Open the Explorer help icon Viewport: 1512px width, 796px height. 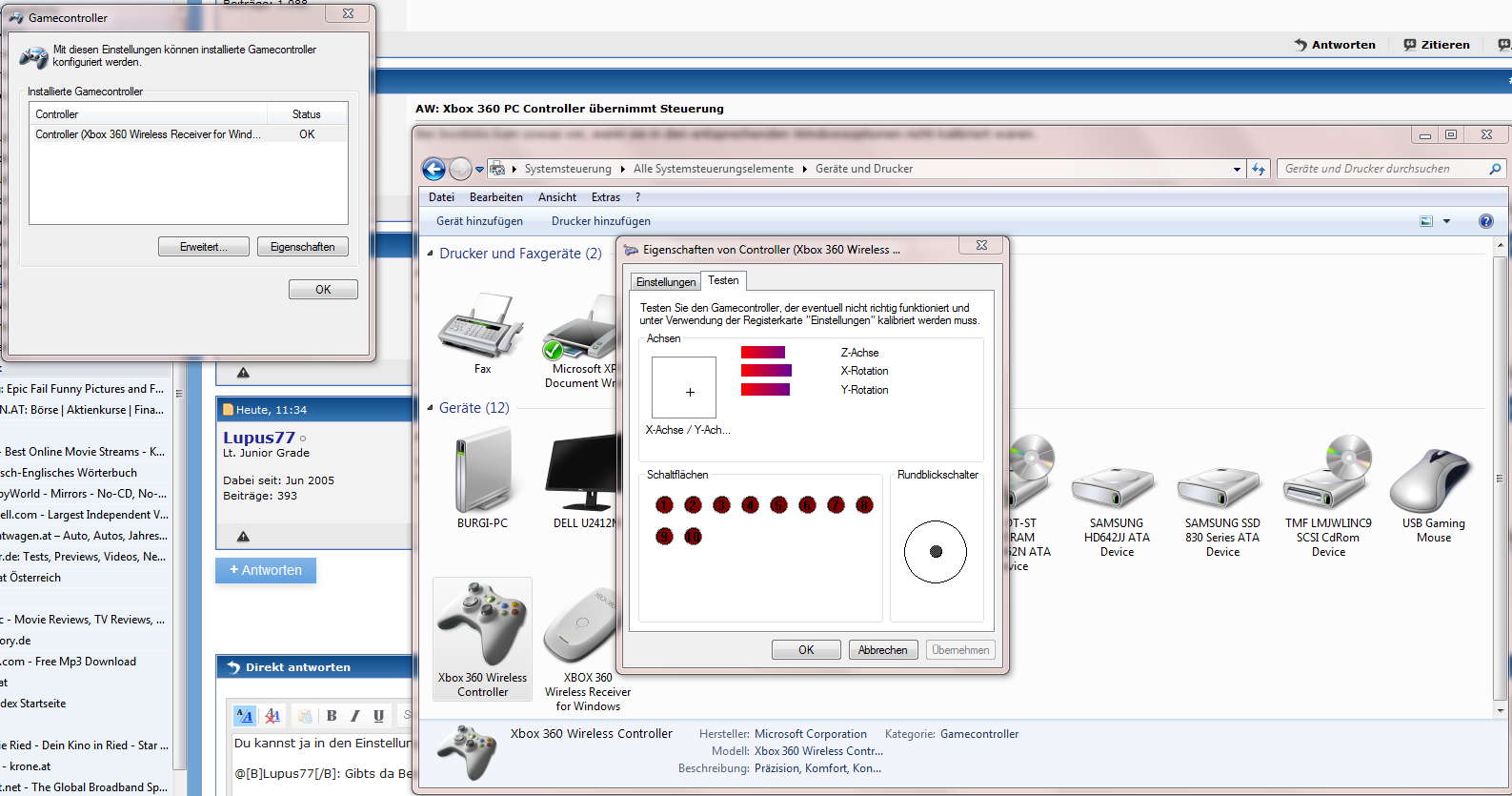(x=1486, y=221)
